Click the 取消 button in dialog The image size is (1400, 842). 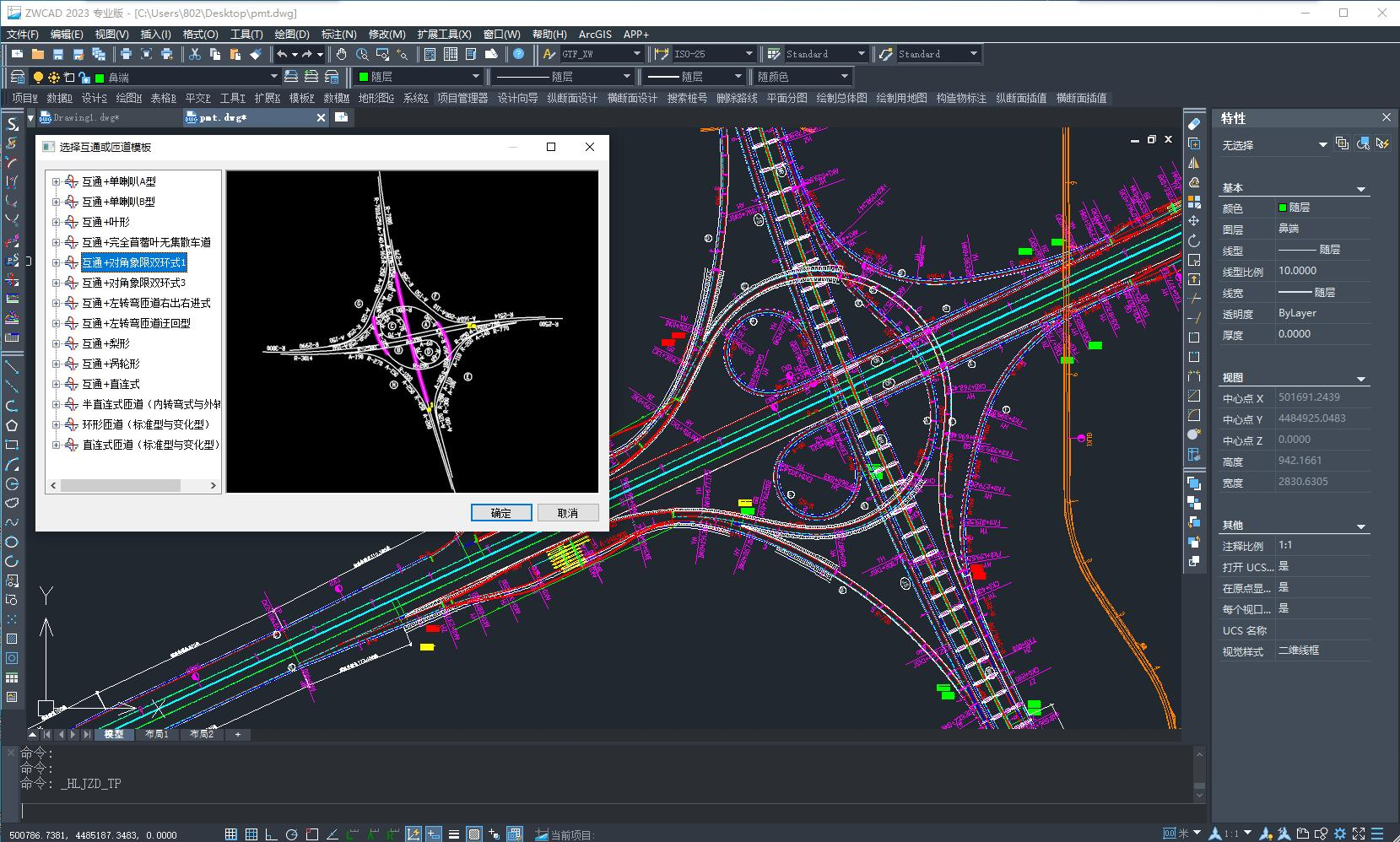pyautogui.click(x=568, y=513)
